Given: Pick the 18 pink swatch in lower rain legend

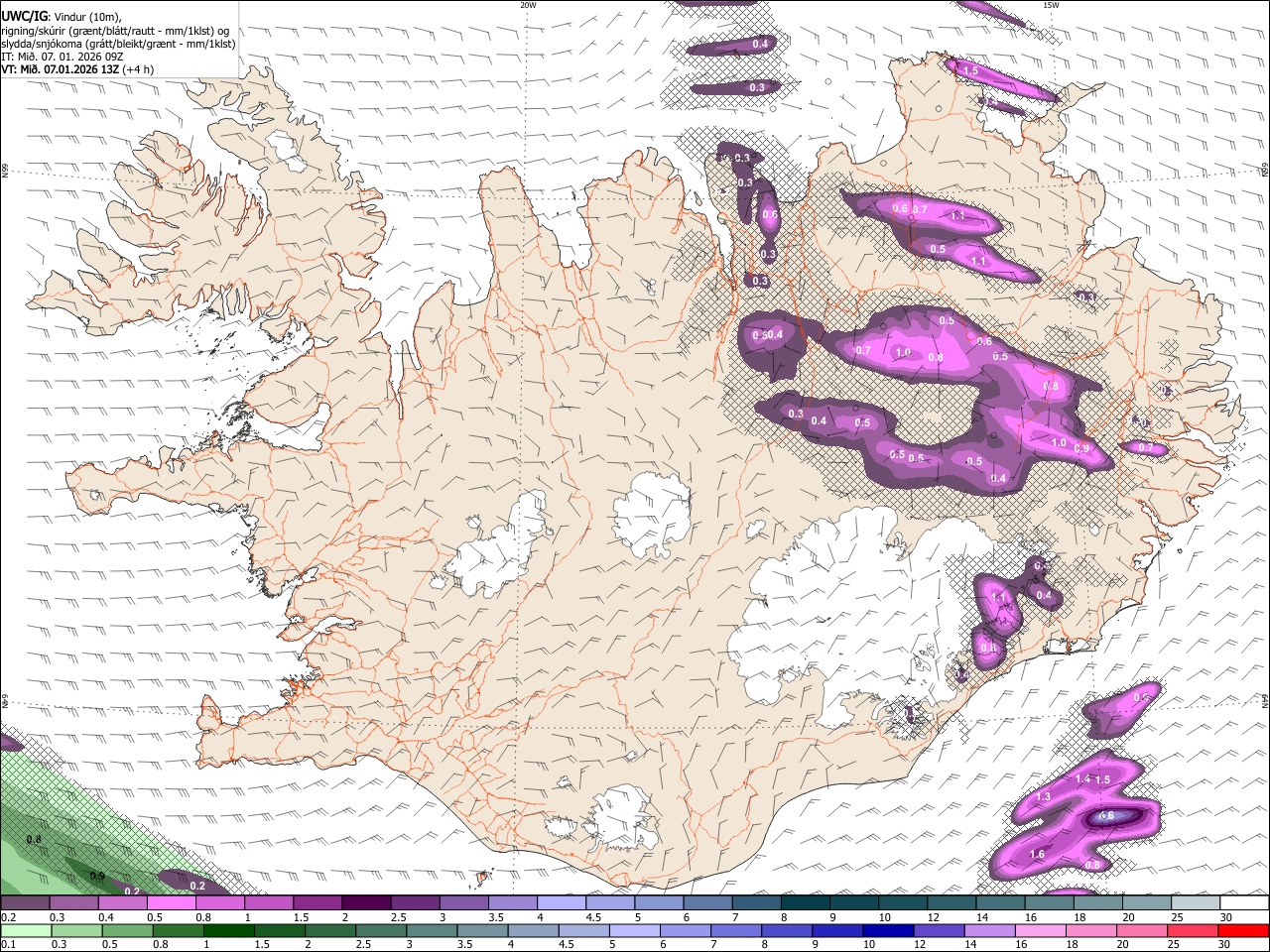Looking at the screenshot, I should (1090, 930).
